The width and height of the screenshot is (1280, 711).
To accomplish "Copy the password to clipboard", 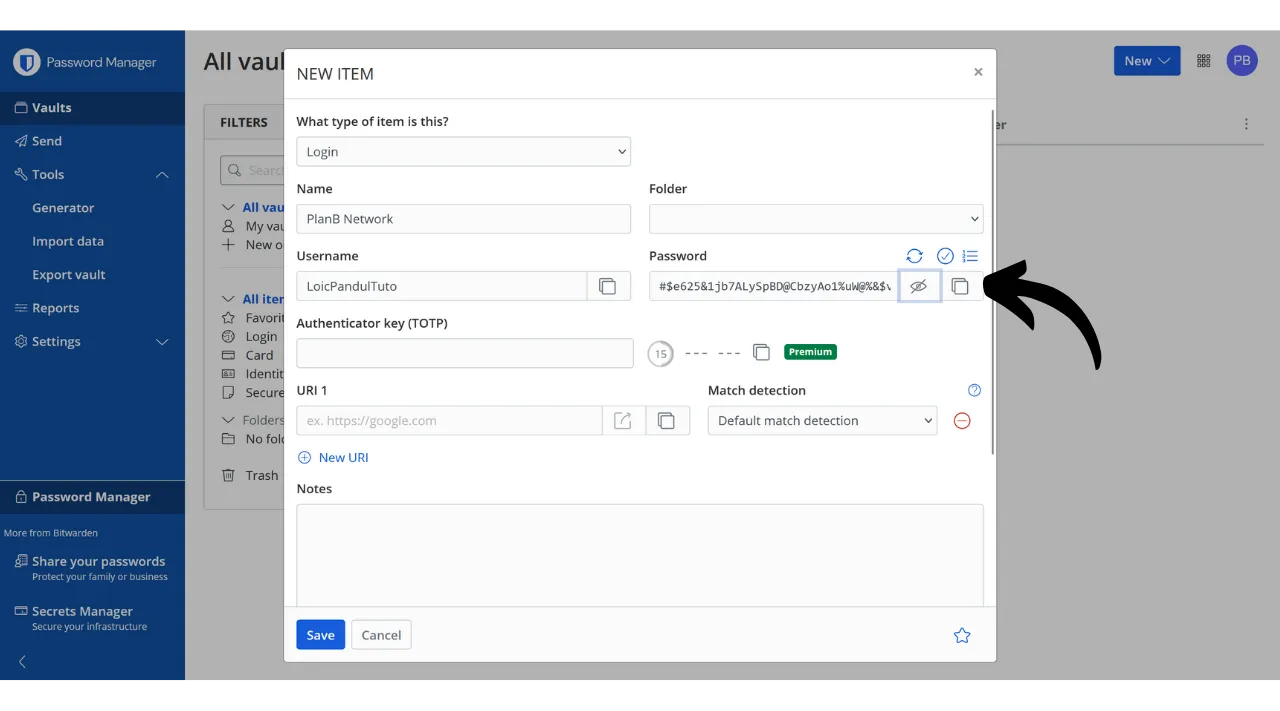I will coord(960,286).
